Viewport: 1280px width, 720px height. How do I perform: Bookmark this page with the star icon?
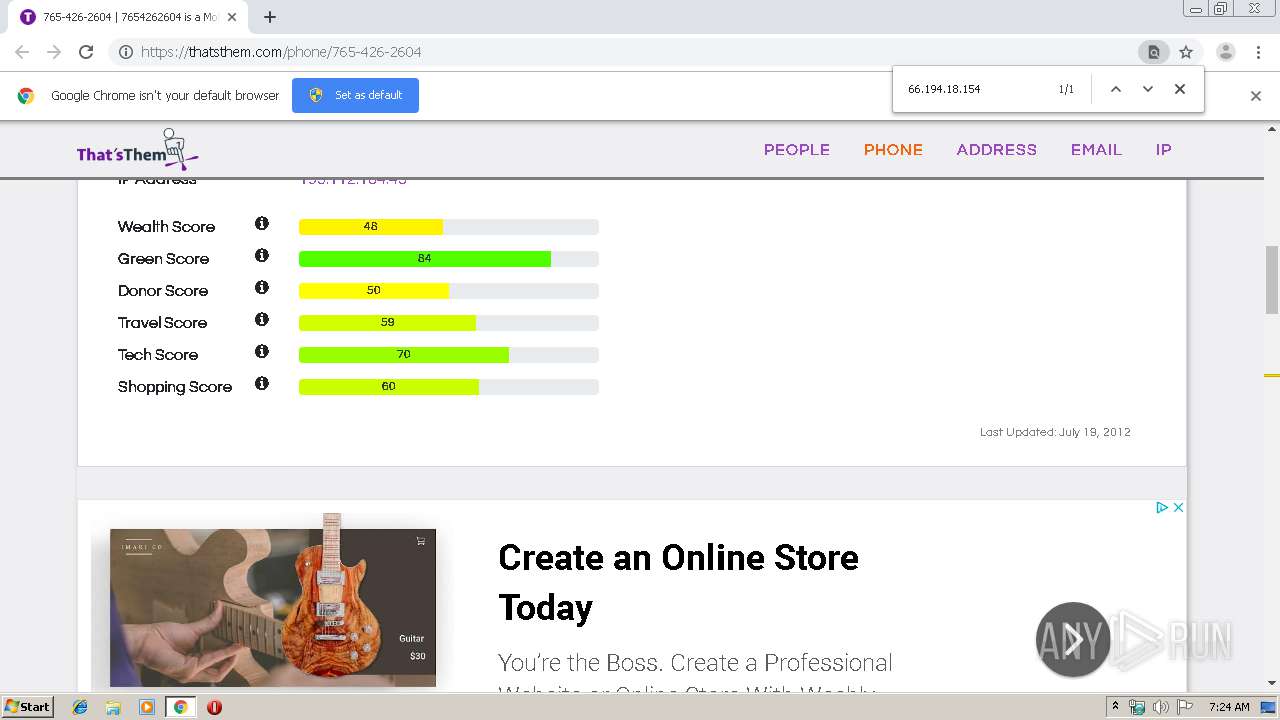[x=1186, y=52]
